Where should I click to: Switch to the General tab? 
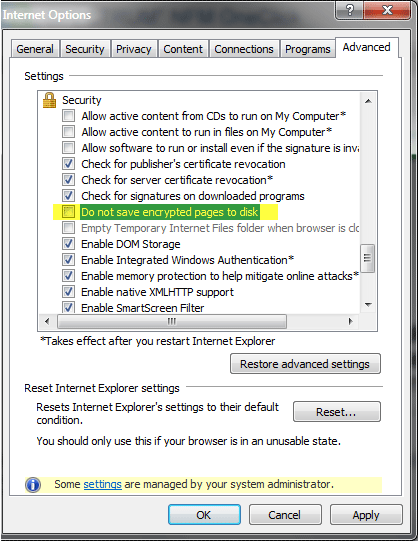click(35, 49)
